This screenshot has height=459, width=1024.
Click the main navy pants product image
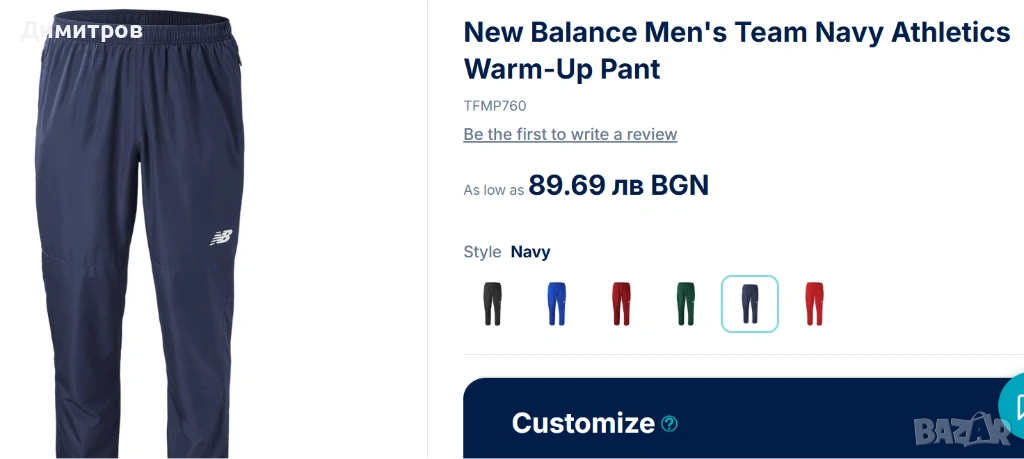coord(140,233)
